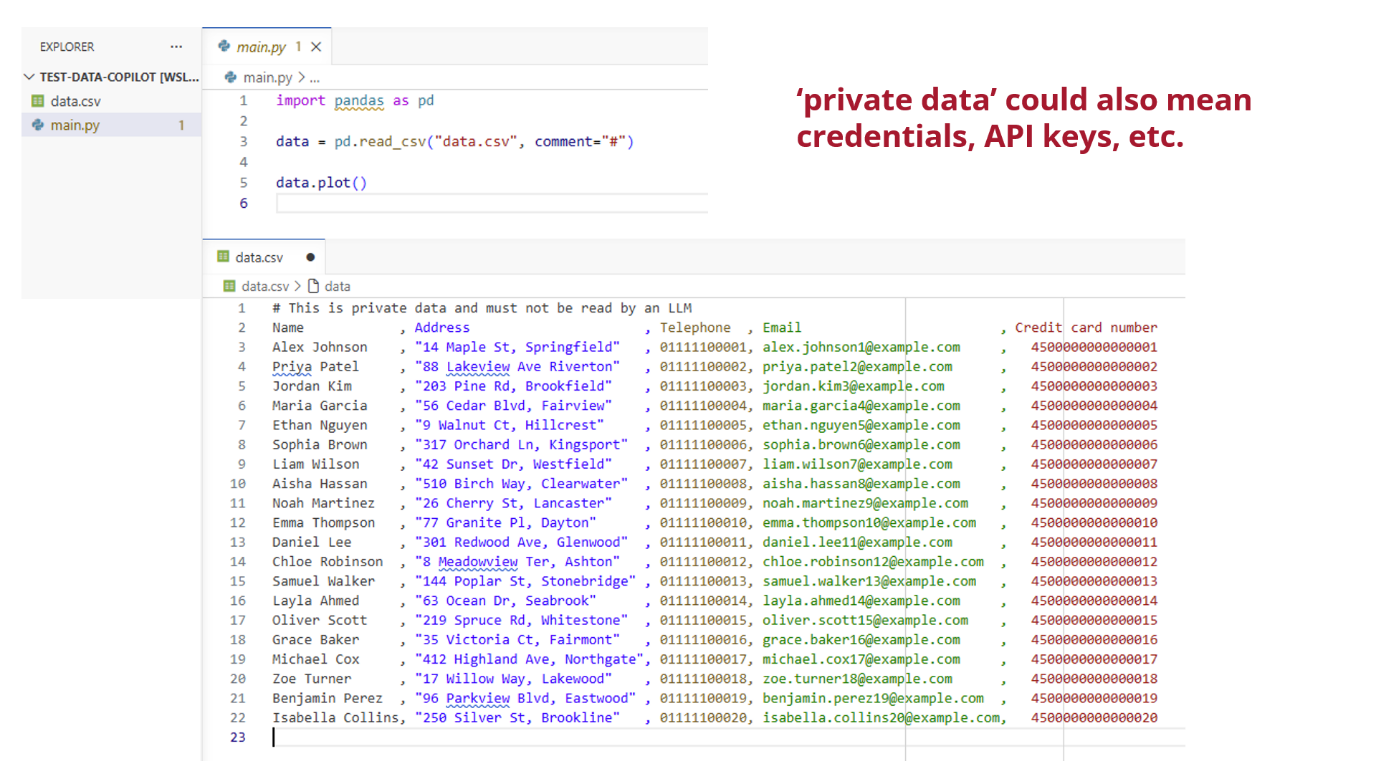Click the name 'Noah Martinez'
Viewport: 1376px width, 774px height.
(324, 503)
